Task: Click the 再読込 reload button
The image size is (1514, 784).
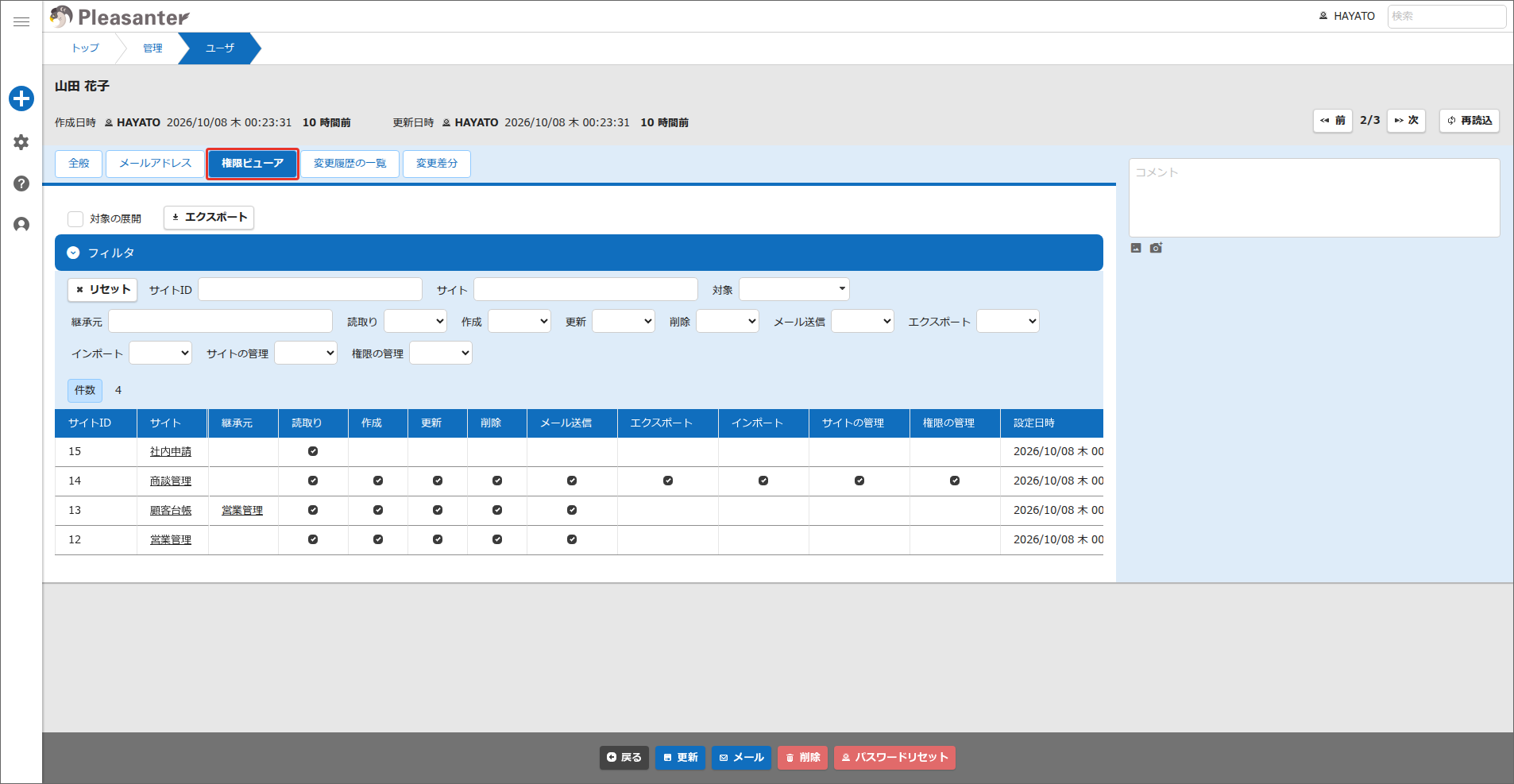Action: 1470,121
